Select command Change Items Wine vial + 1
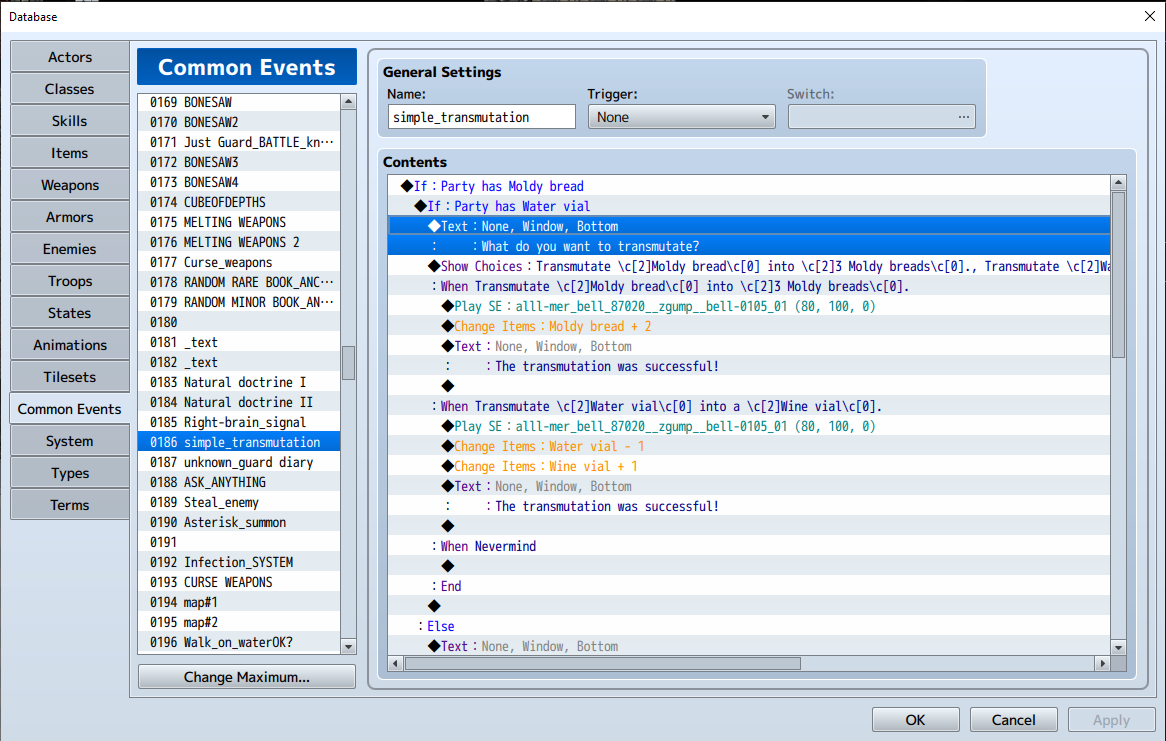Screen dimensions: 1166x741 coord(749,466)
